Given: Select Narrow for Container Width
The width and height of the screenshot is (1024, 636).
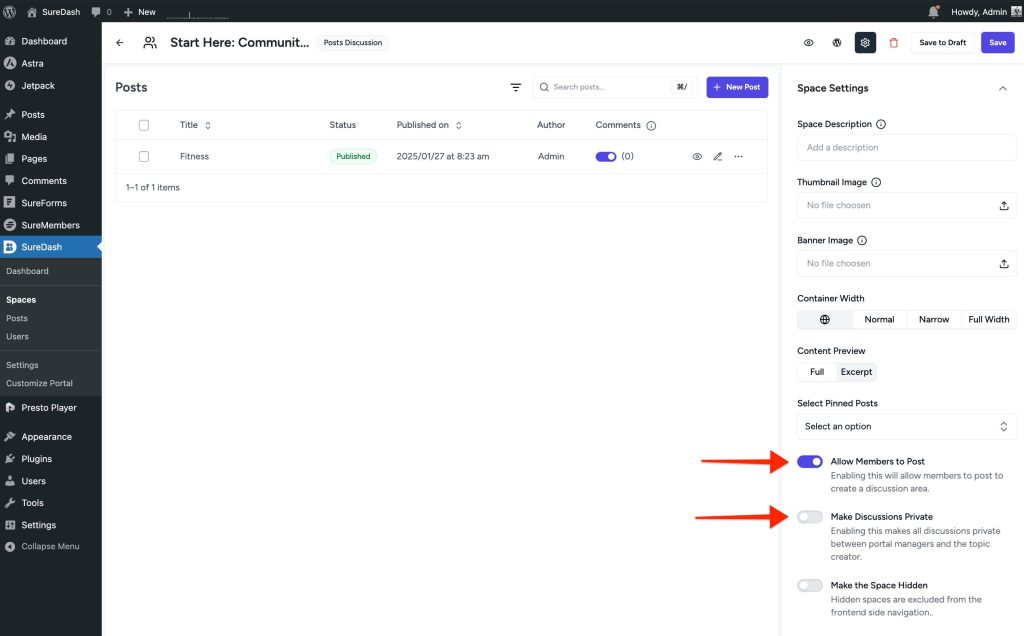Looking at the screenshot, I should [933, 318].
